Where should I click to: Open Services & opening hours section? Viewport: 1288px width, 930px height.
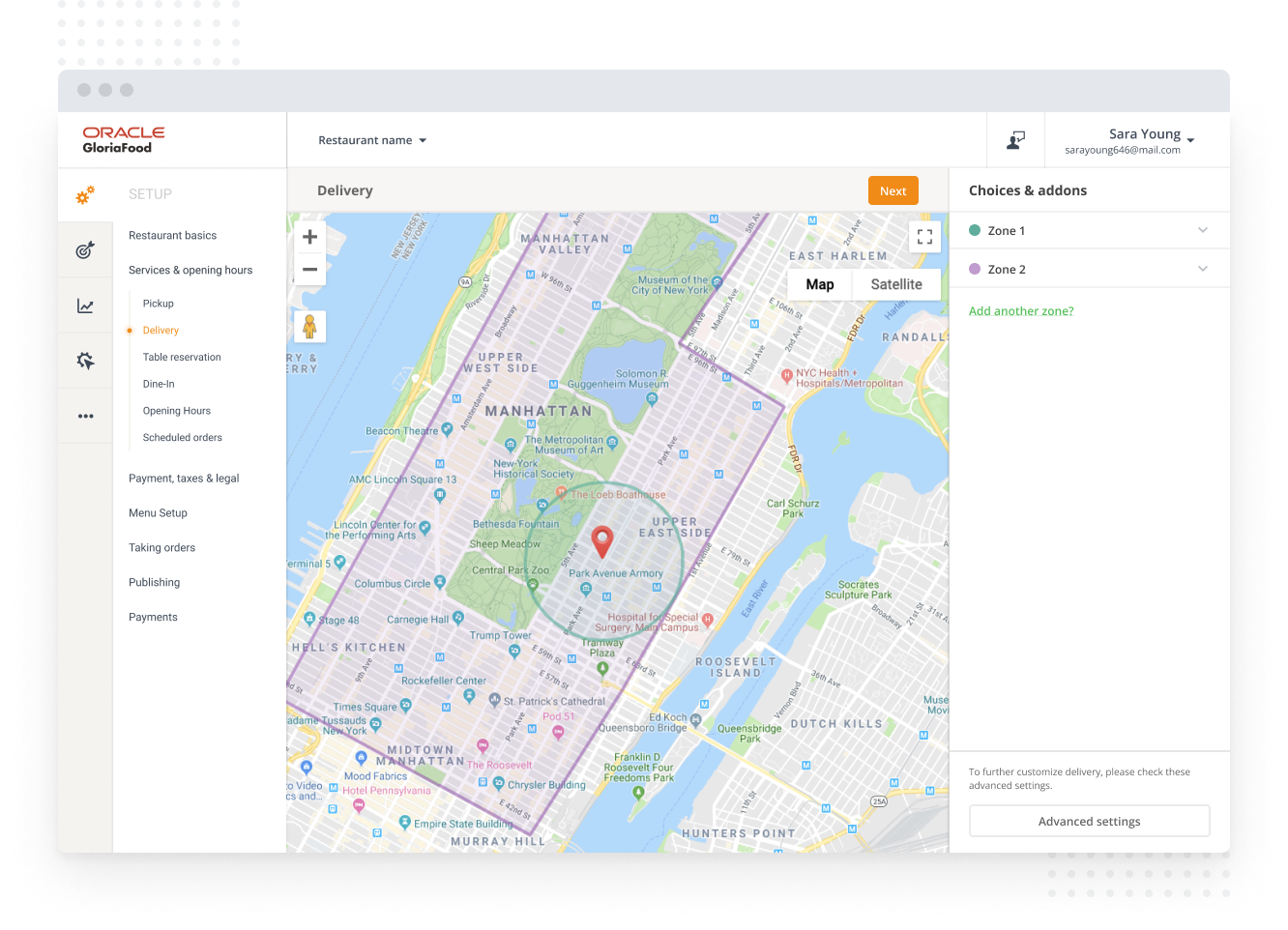click(x=190, y=271)
